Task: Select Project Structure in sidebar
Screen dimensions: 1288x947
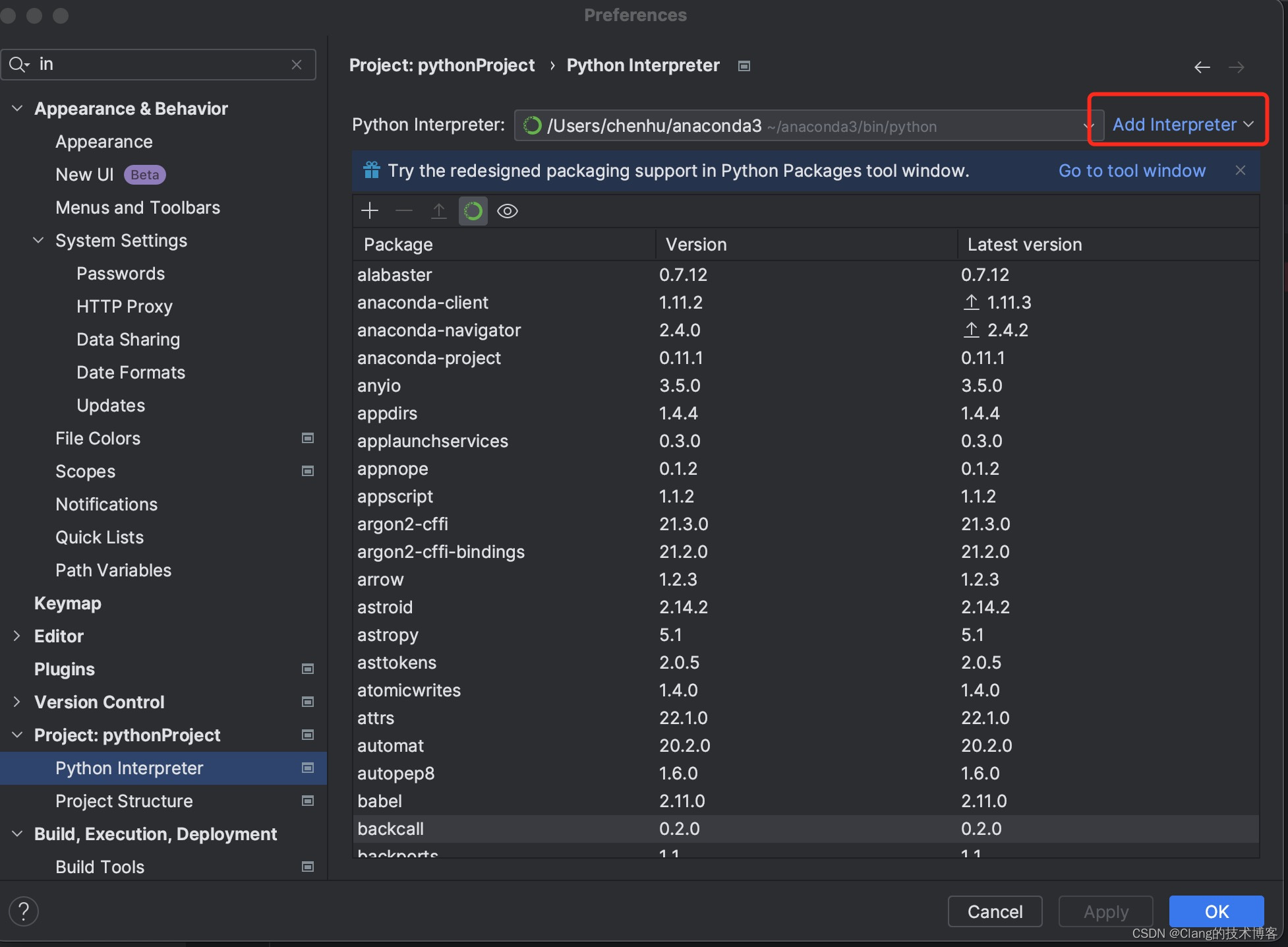Action: [x=124, y=801]
